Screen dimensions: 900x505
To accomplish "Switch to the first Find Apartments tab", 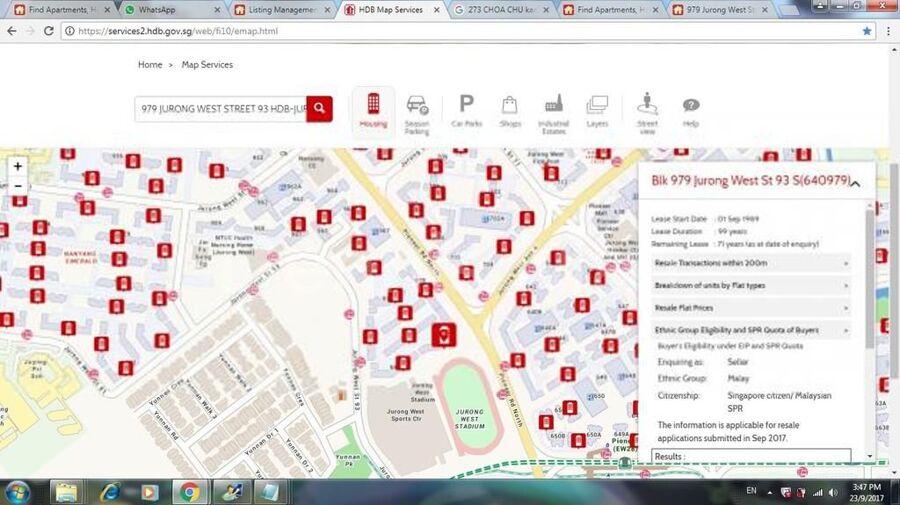I will click(x=60, y=10).
